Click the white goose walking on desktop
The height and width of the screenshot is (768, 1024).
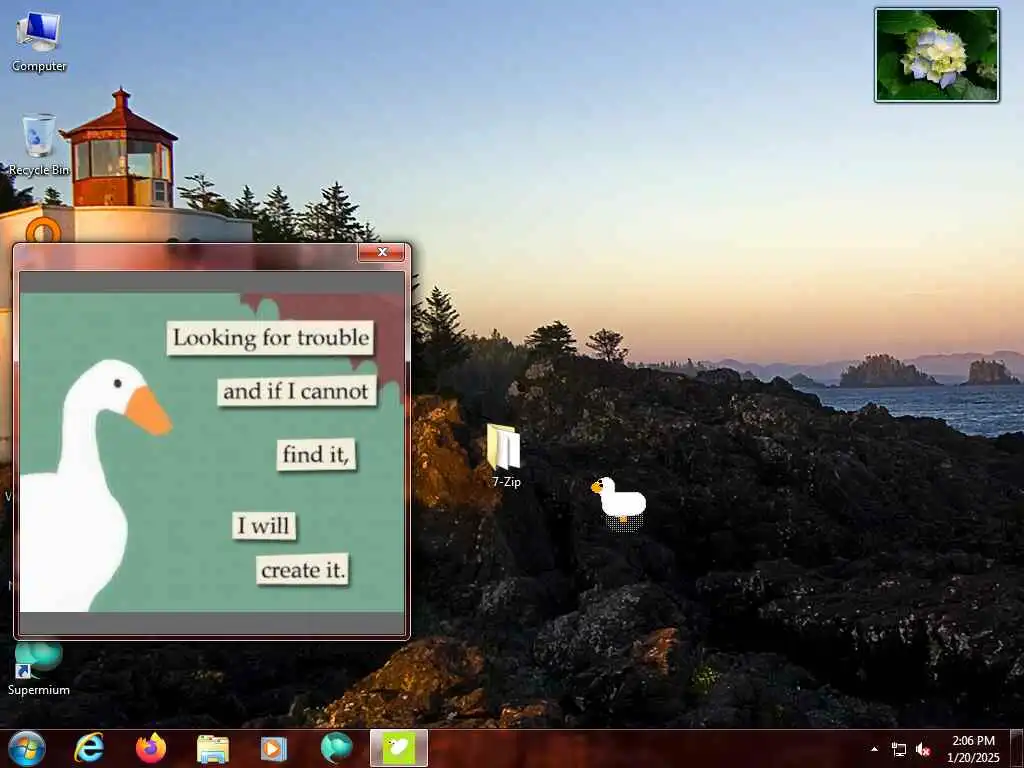click(x=619, y=502)
